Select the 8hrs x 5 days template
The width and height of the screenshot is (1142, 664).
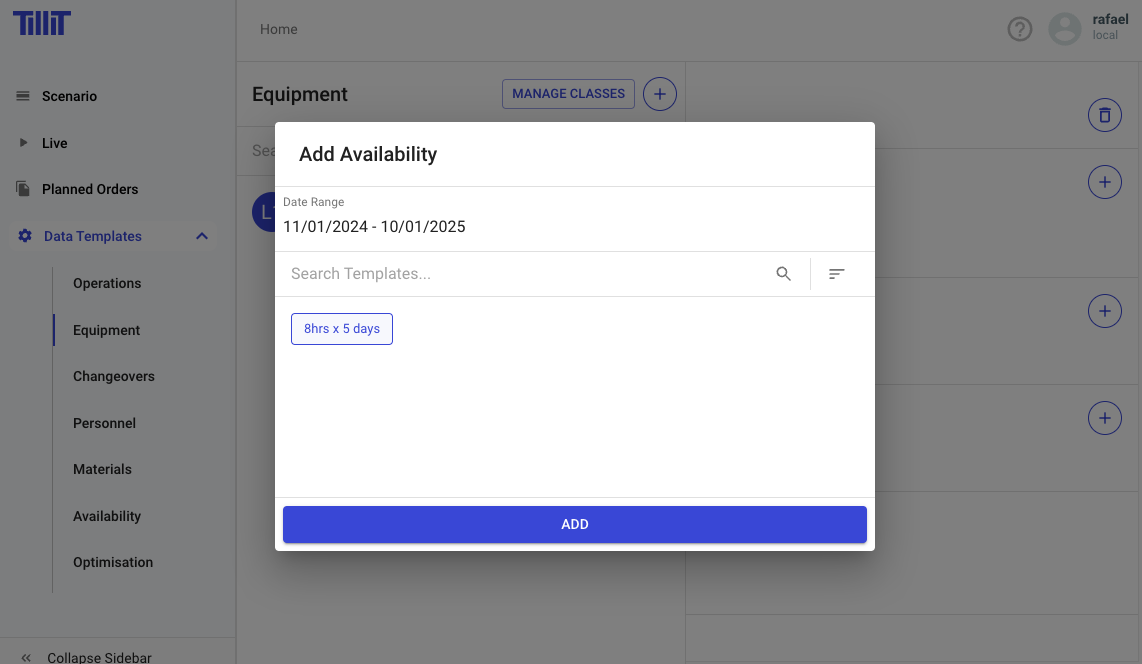[x=342, y=329]
